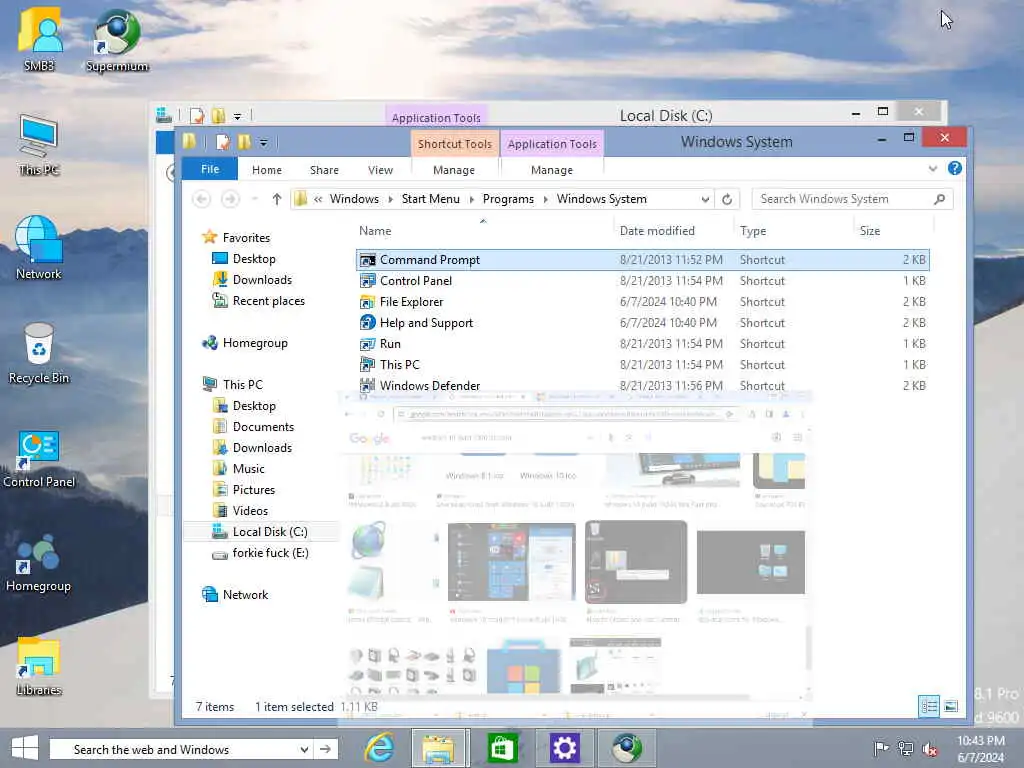Open the File tab
This screenshot has height=768, width=1024.
210,169
